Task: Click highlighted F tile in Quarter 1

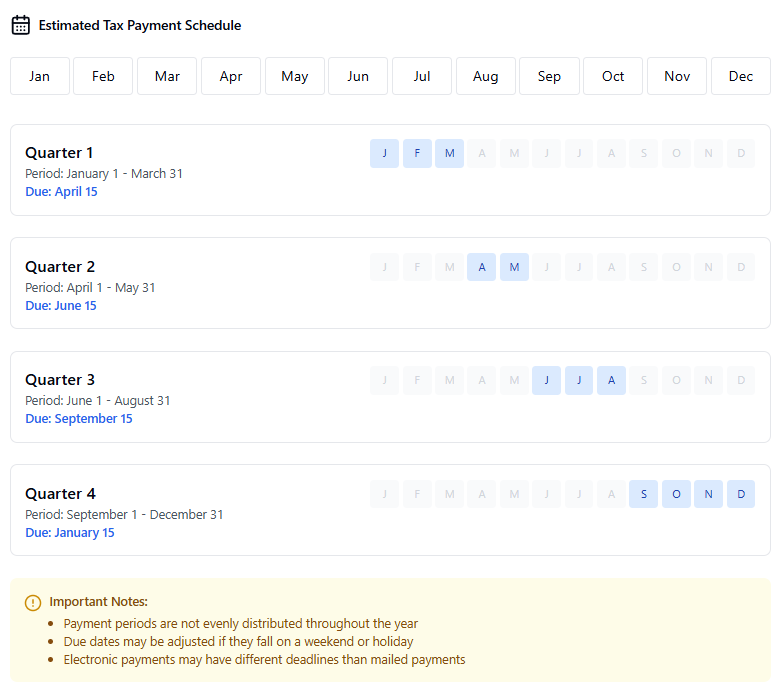Action: [417, 153]
